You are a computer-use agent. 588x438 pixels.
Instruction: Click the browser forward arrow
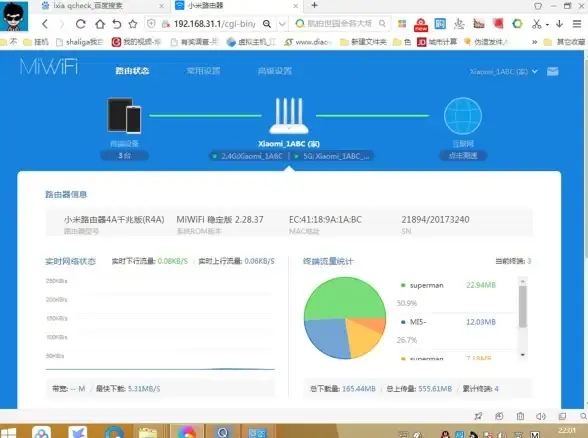click(62, 24)
